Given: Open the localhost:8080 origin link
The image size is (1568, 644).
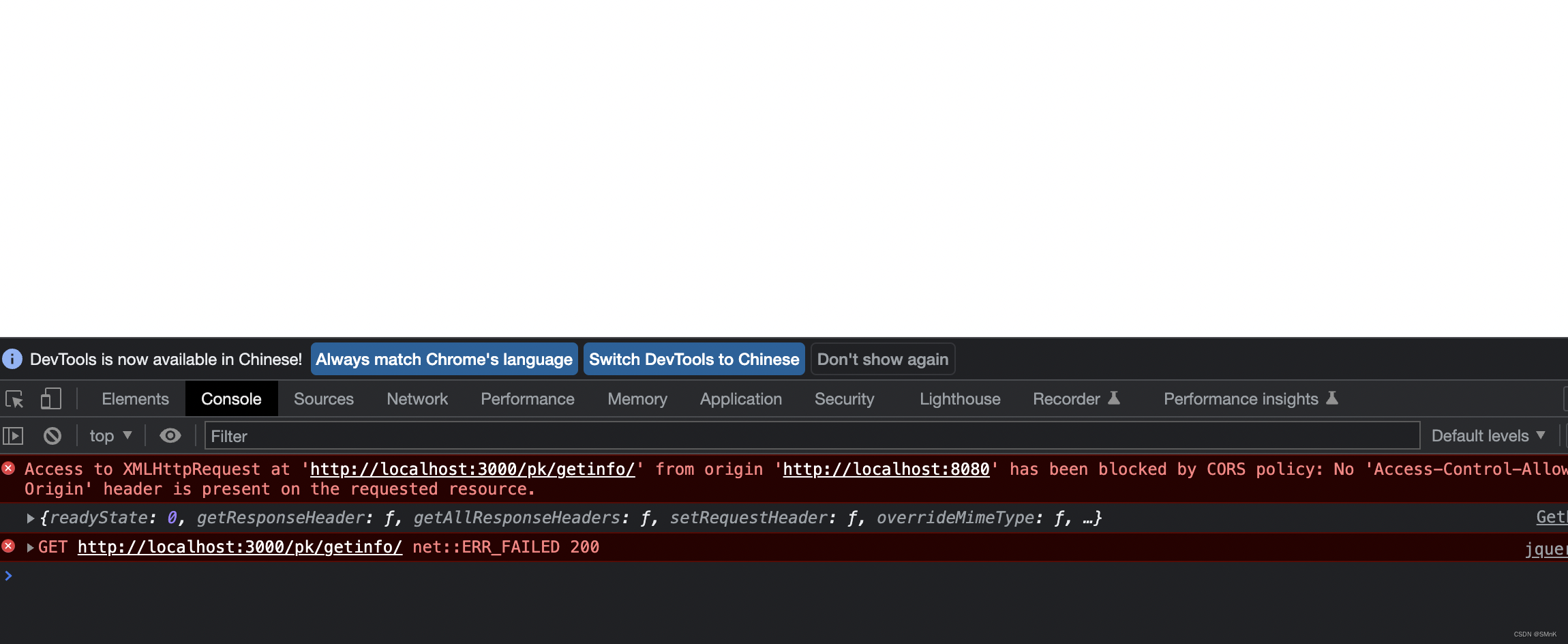Looking at the screenshot, I should tap(885, 469).
